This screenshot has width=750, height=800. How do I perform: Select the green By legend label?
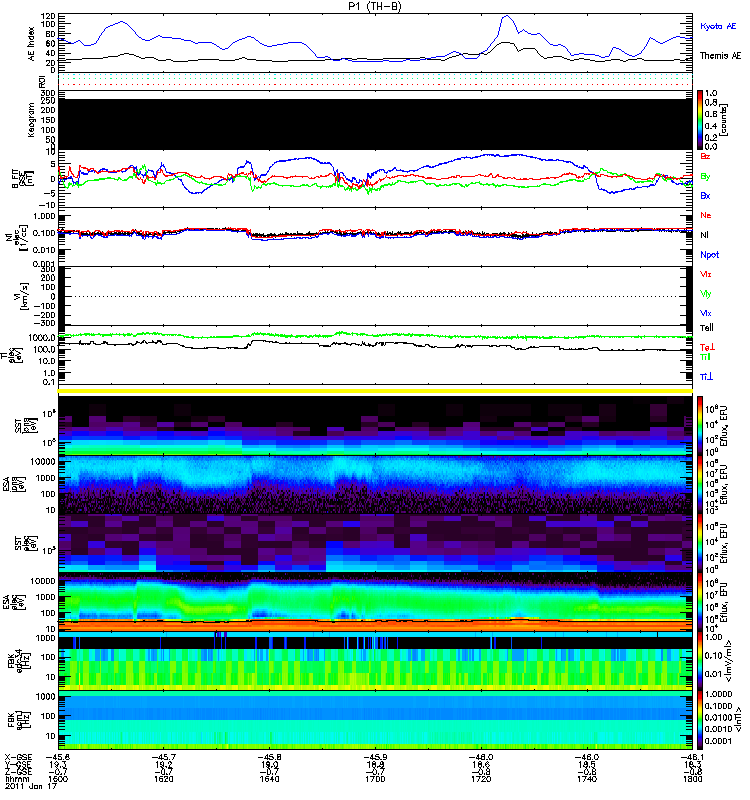[705, 176]
